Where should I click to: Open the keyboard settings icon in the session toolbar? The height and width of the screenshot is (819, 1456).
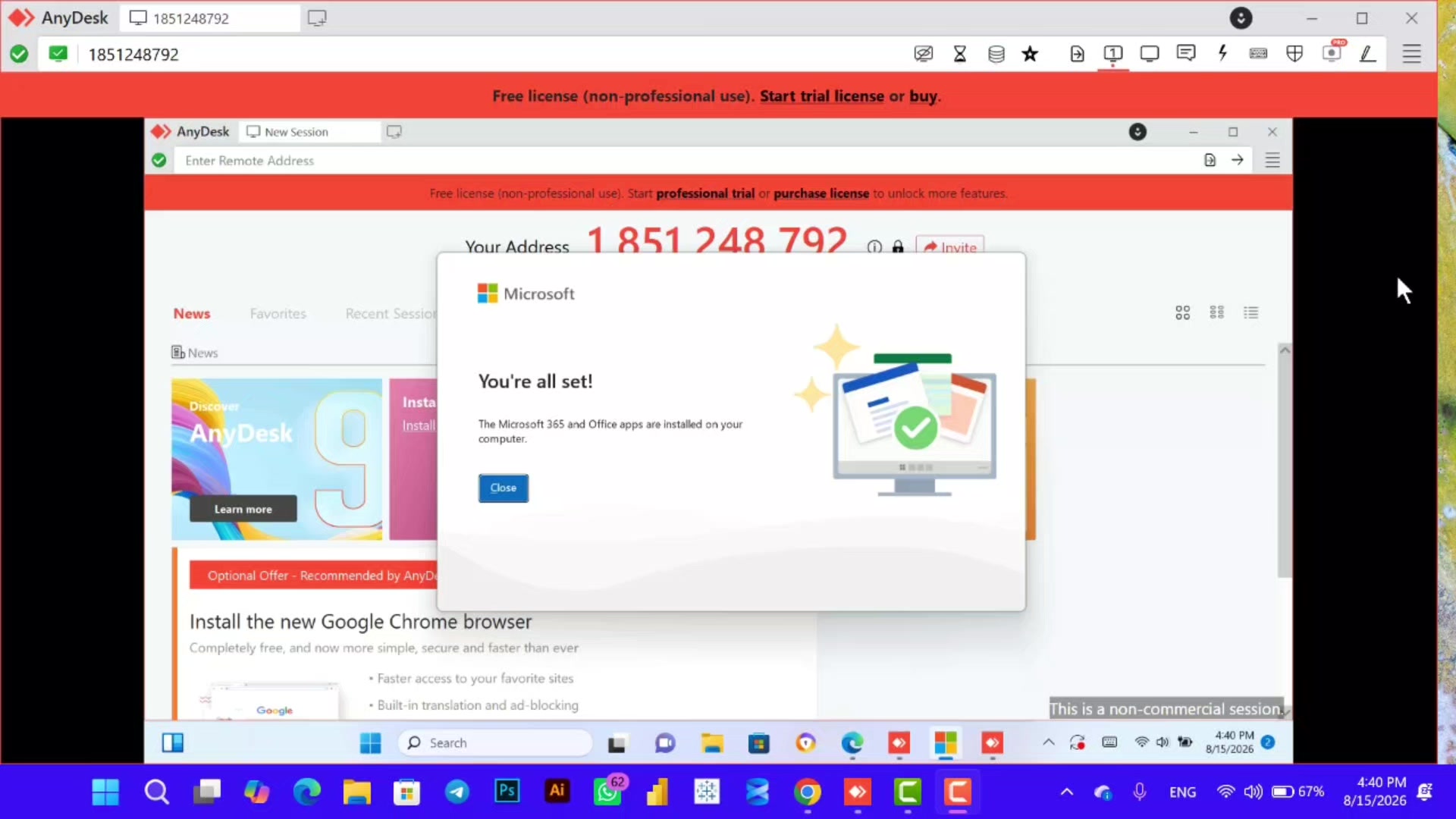click(x=1258, y=54)
